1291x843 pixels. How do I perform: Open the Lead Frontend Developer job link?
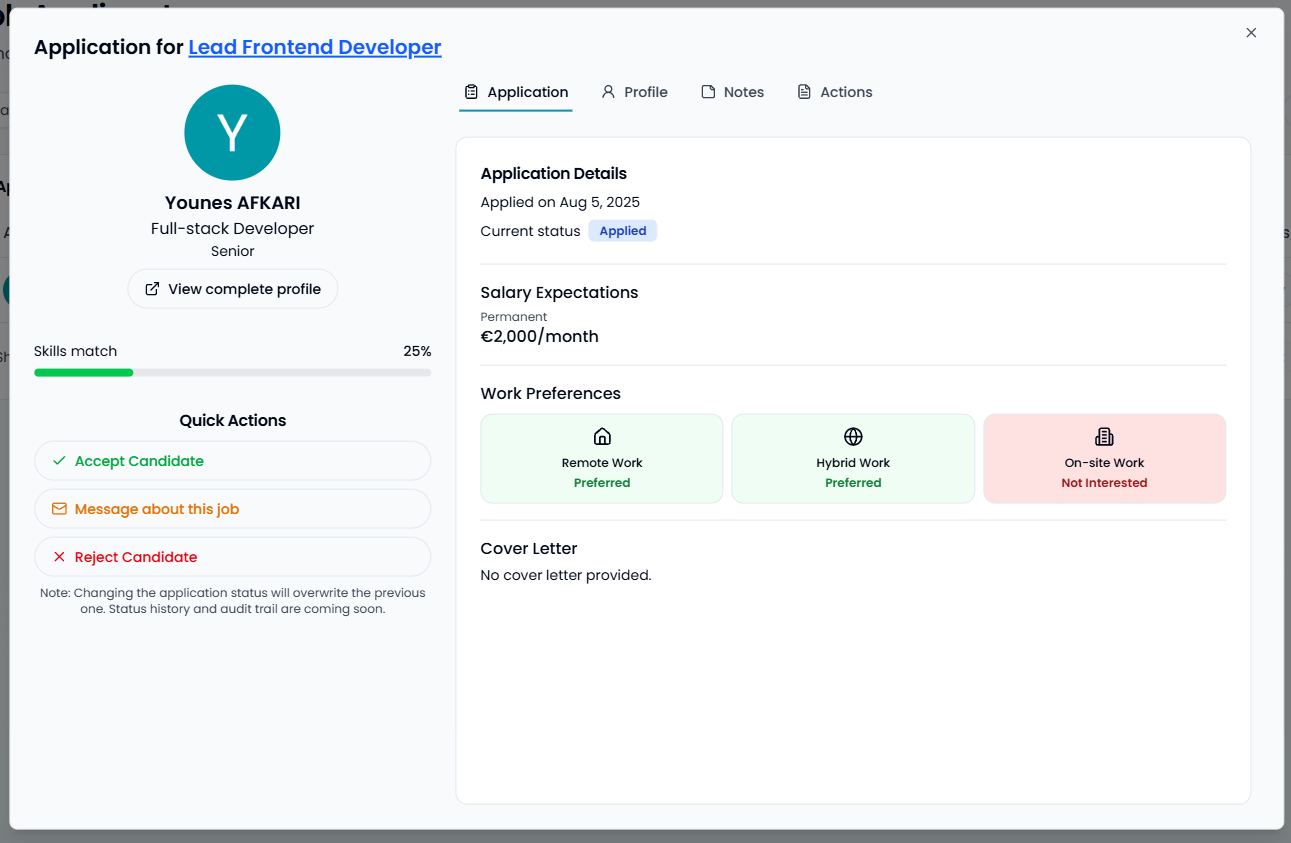314,47
